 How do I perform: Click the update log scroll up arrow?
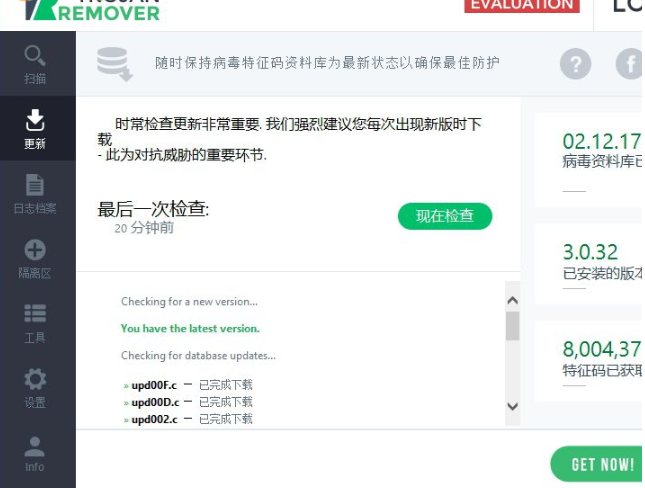pos(513,300)
